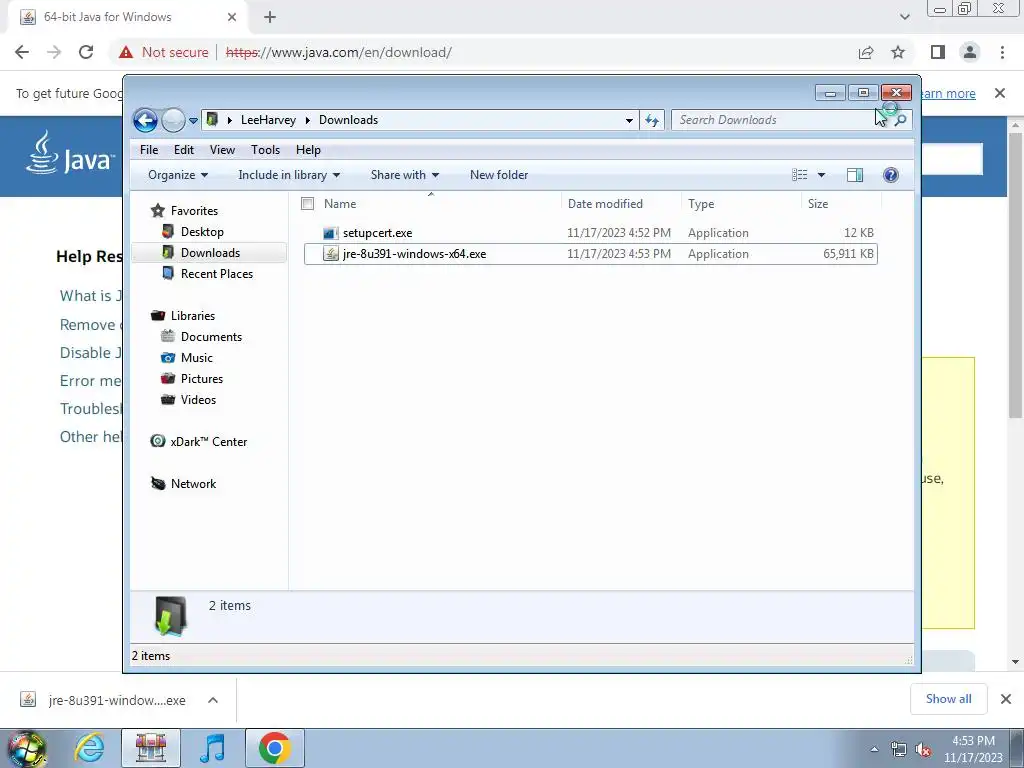The height and width of the screenshot is (768, 1024).
Task: Click the setupcert.exe file icon
Action: pyautogui.click(x=330, y=233)
